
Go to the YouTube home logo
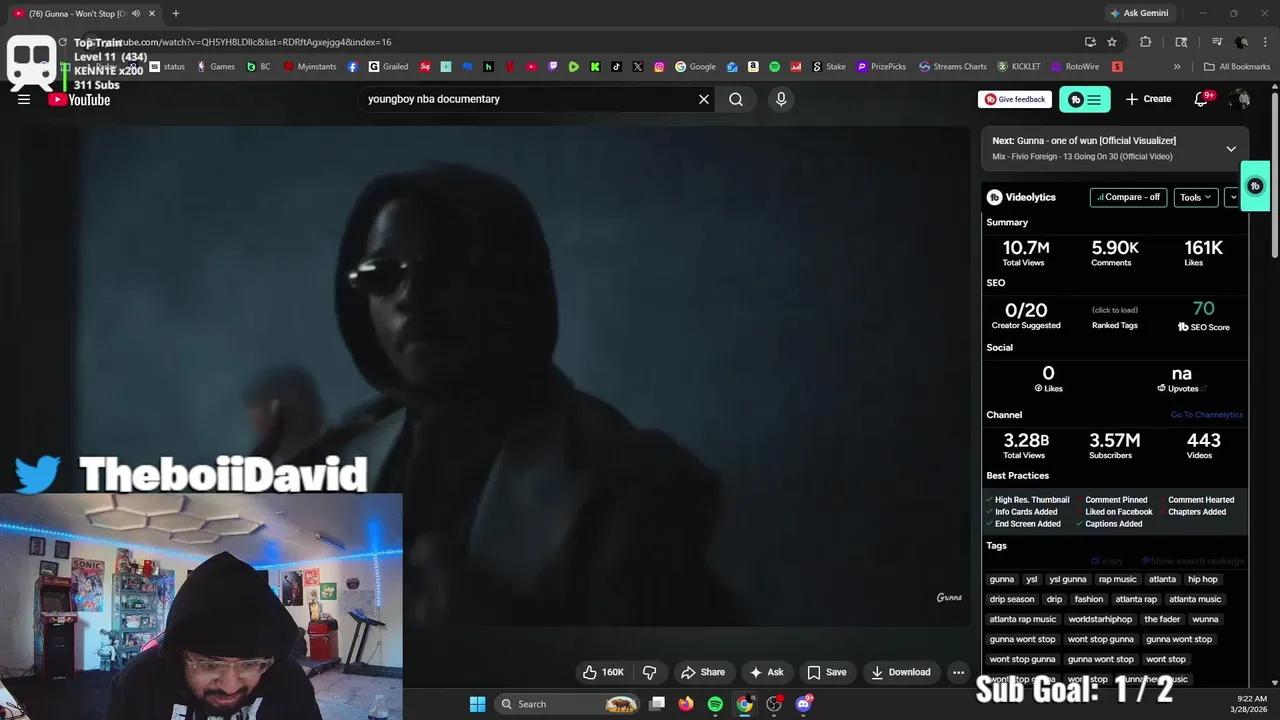click(80, 99)
